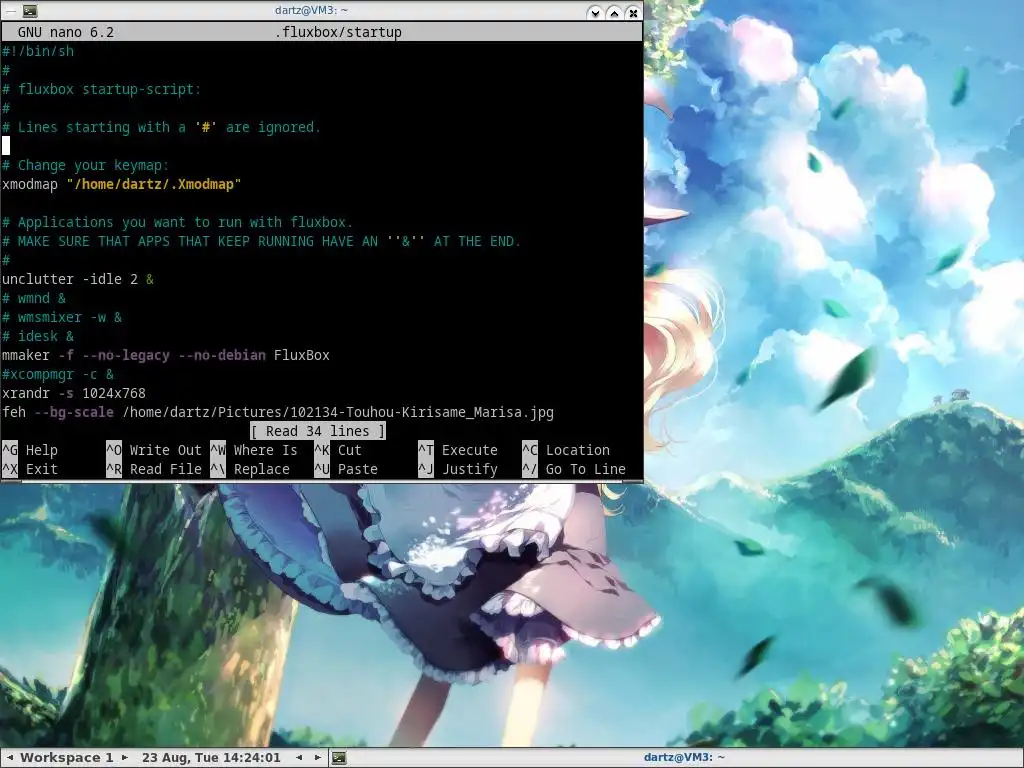Click the ^K Cut shortcut
The width and height of the screenshot is (1024, 768).
tap(338, 450)
